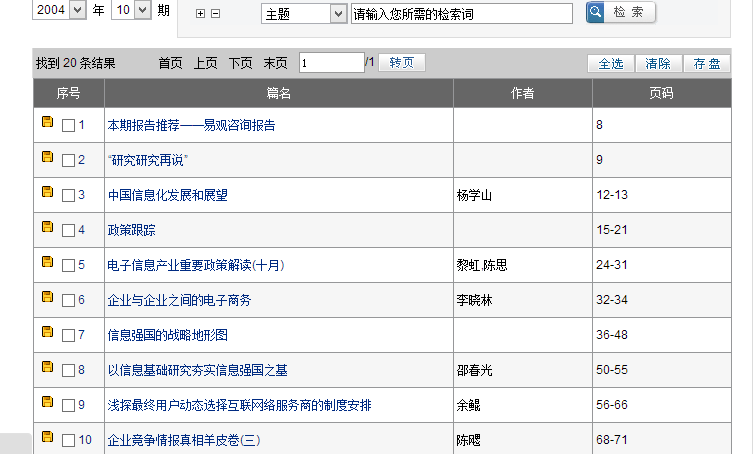753x454 pixels.
Task: Add a search condition with plus icon
Action: coord(200,13)
